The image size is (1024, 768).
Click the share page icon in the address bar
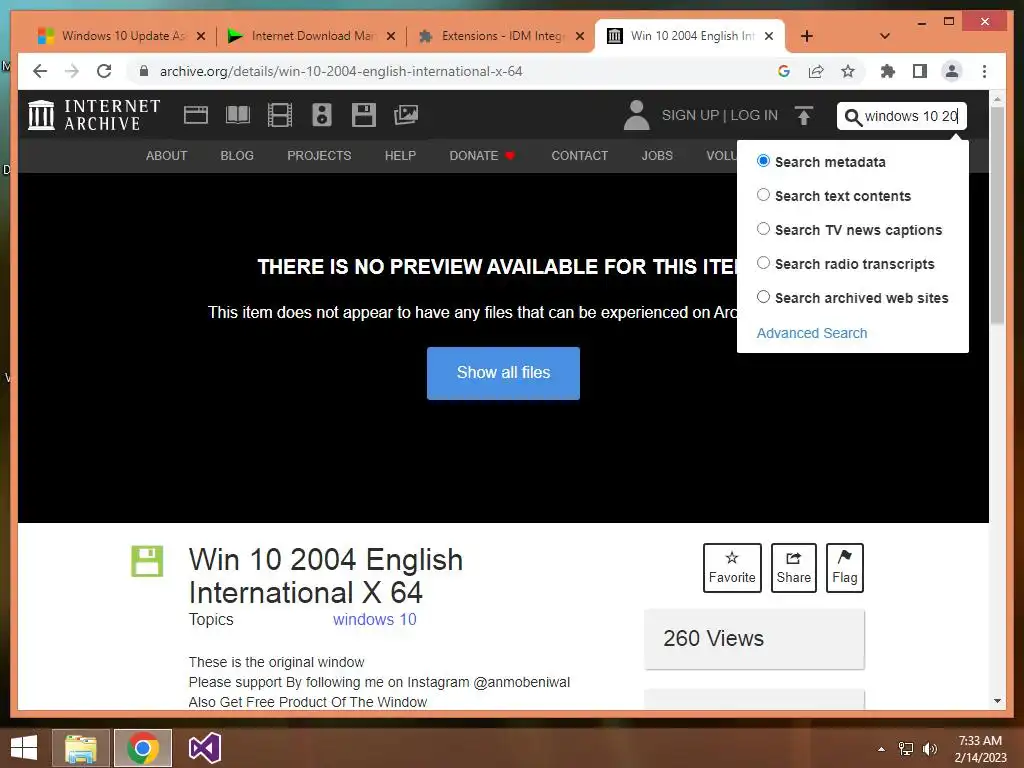click(x=816, y=71)
